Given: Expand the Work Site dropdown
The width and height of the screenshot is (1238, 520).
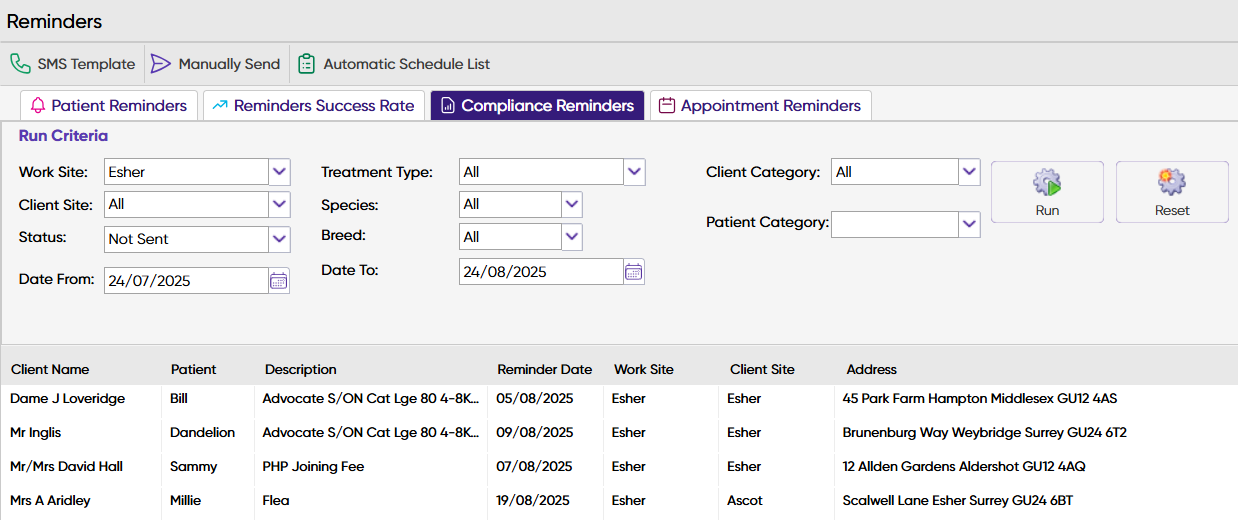Looking at the screenshot, I should (x=280, y=172).
